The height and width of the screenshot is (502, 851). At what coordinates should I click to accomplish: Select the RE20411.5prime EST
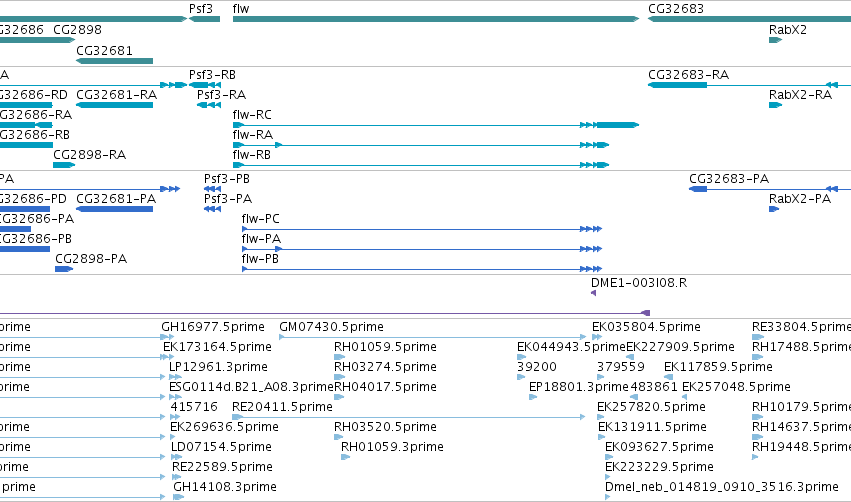[282, 408]
